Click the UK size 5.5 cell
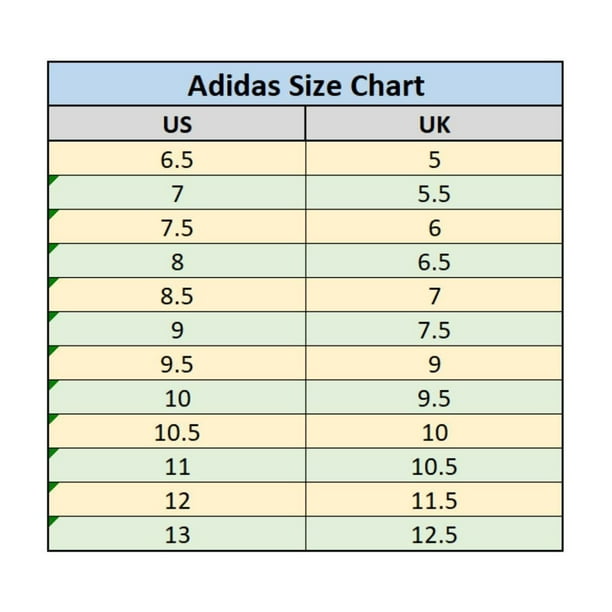The height and width of the screenshot is (612, 612). pyautogui.click(x=434, y=193)
